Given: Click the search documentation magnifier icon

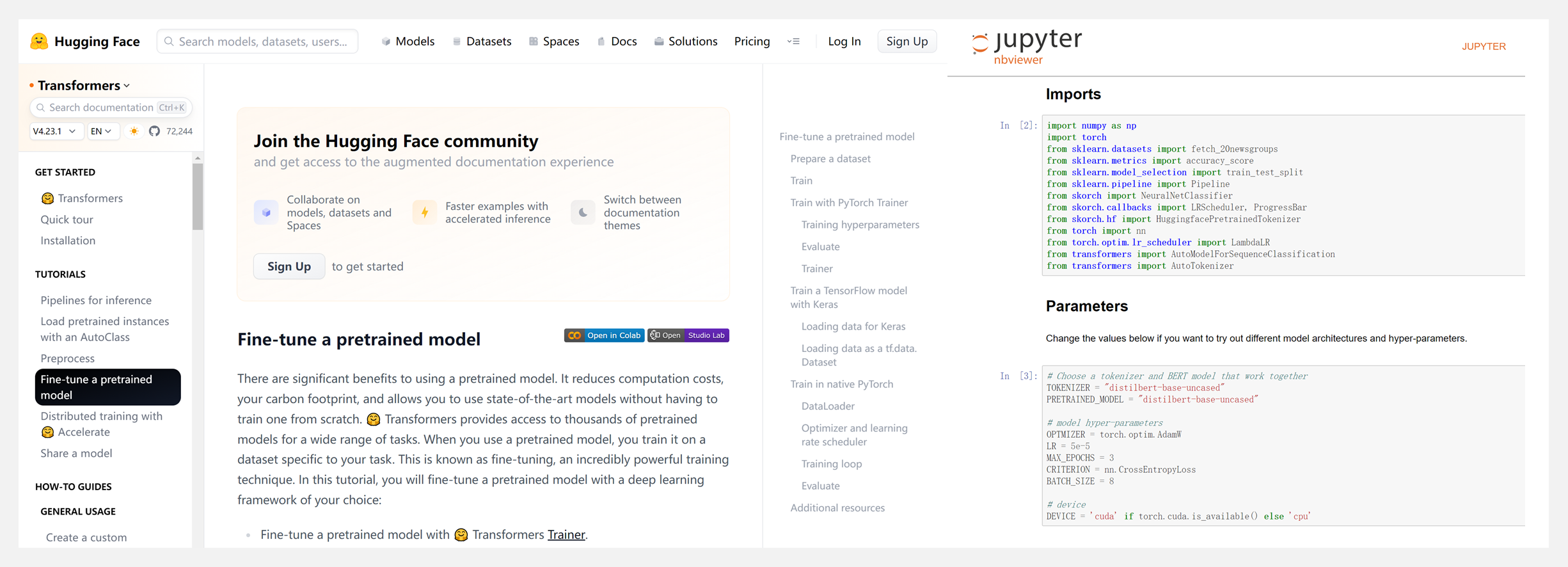Looking at the screenshot, I should coord(41,108).
